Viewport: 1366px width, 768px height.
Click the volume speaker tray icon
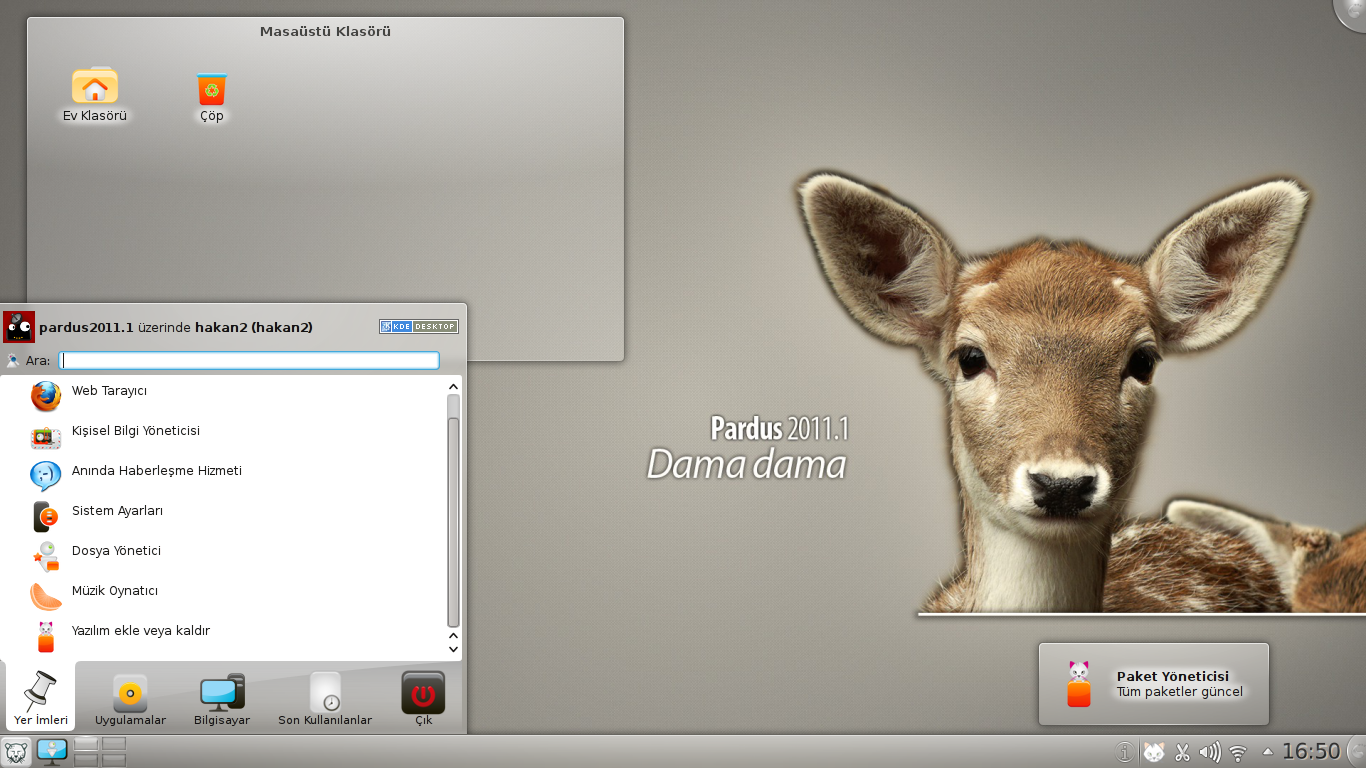pyautogui.click(x=1210, y=752)
